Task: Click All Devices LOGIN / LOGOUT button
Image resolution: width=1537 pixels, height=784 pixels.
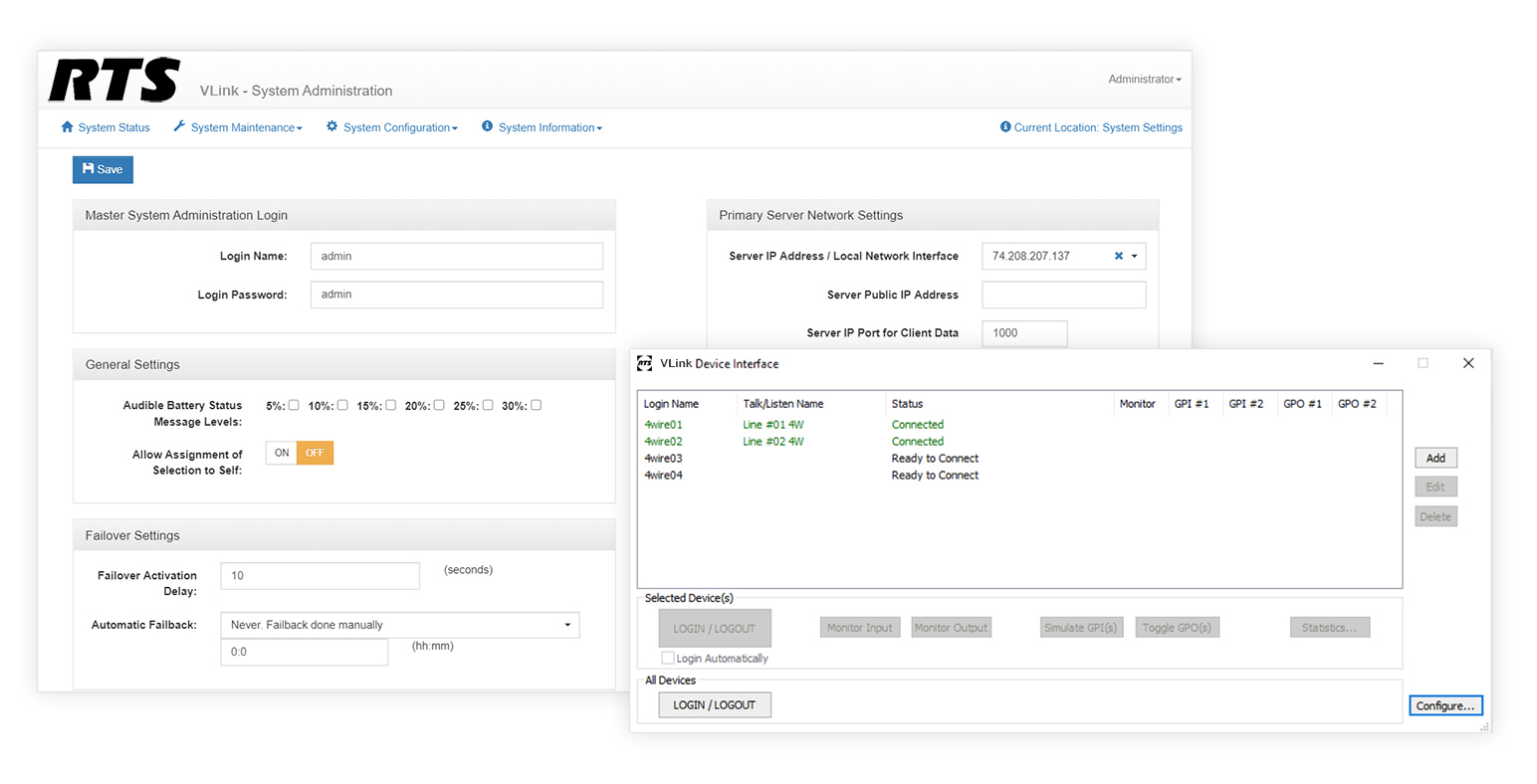Action: (715, 704)
